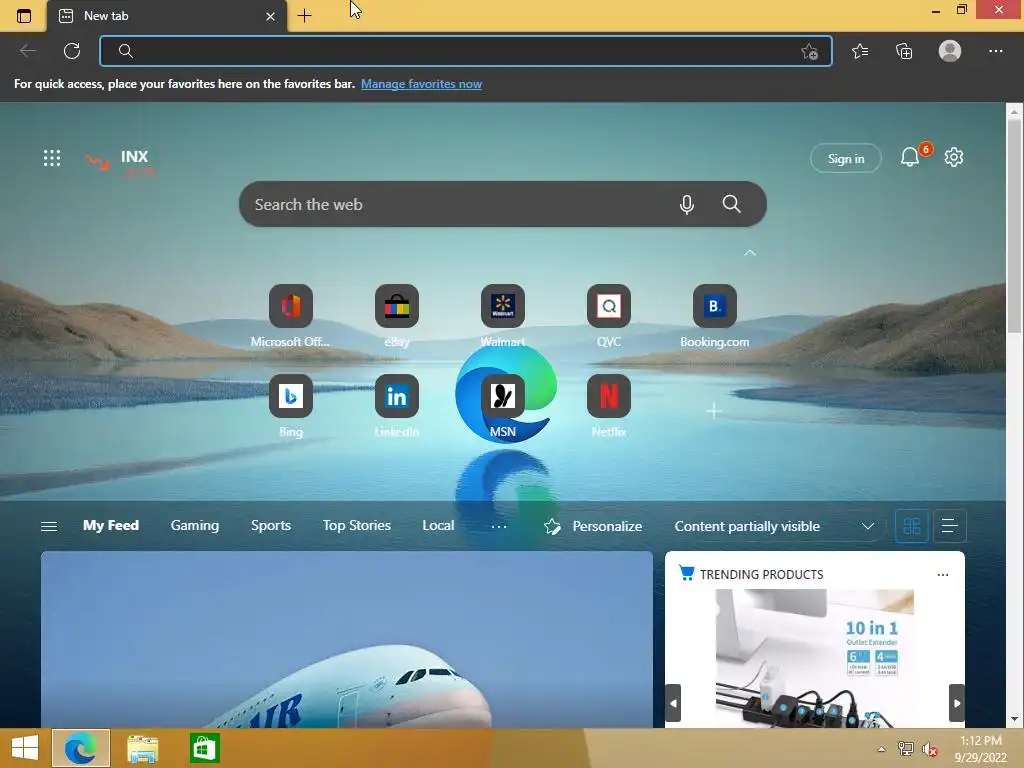The width and height of the screenshot is (1024, 768).
Task: Open the Netflix quick link
Action: 609,406
